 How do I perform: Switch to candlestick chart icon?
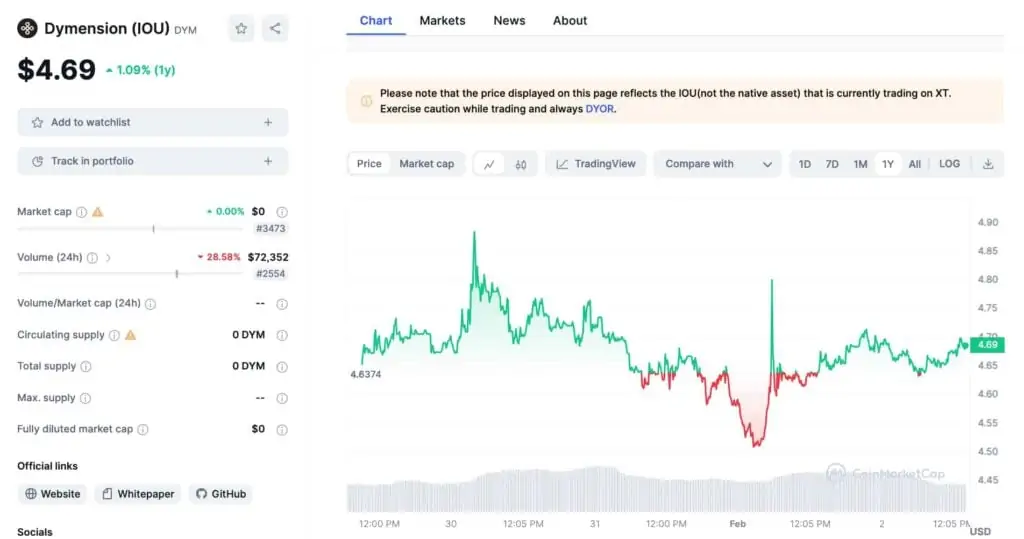click(x=520, y=164)
